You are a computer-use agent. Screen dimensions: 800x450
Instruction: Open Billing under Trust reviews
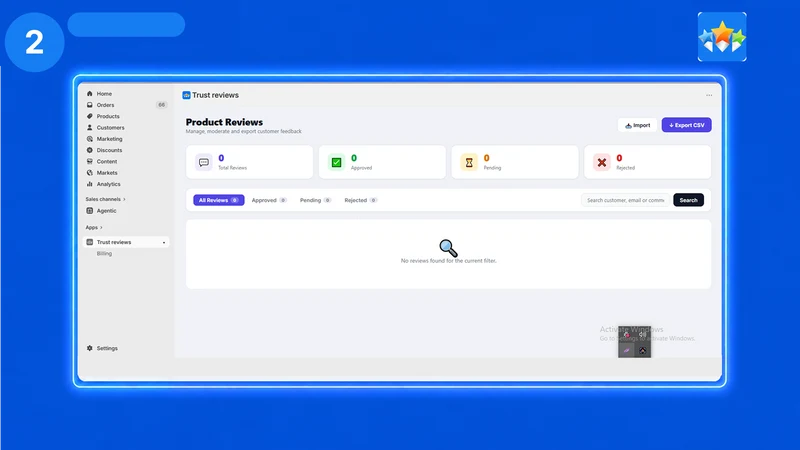tap(104, 254)
